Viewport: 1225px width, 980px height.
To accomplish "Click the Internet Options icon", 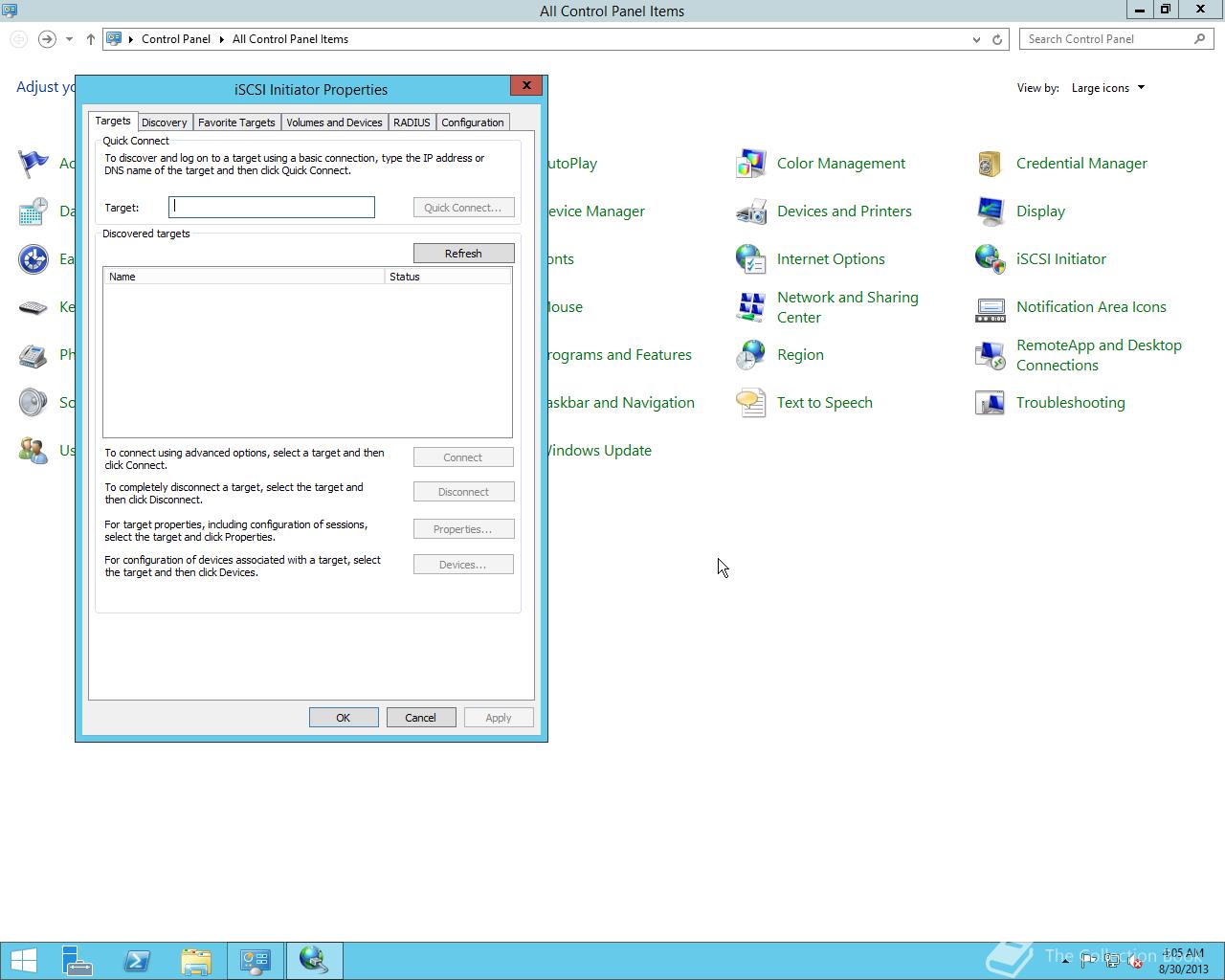I will pyautogui.click(x=751, y=259).
